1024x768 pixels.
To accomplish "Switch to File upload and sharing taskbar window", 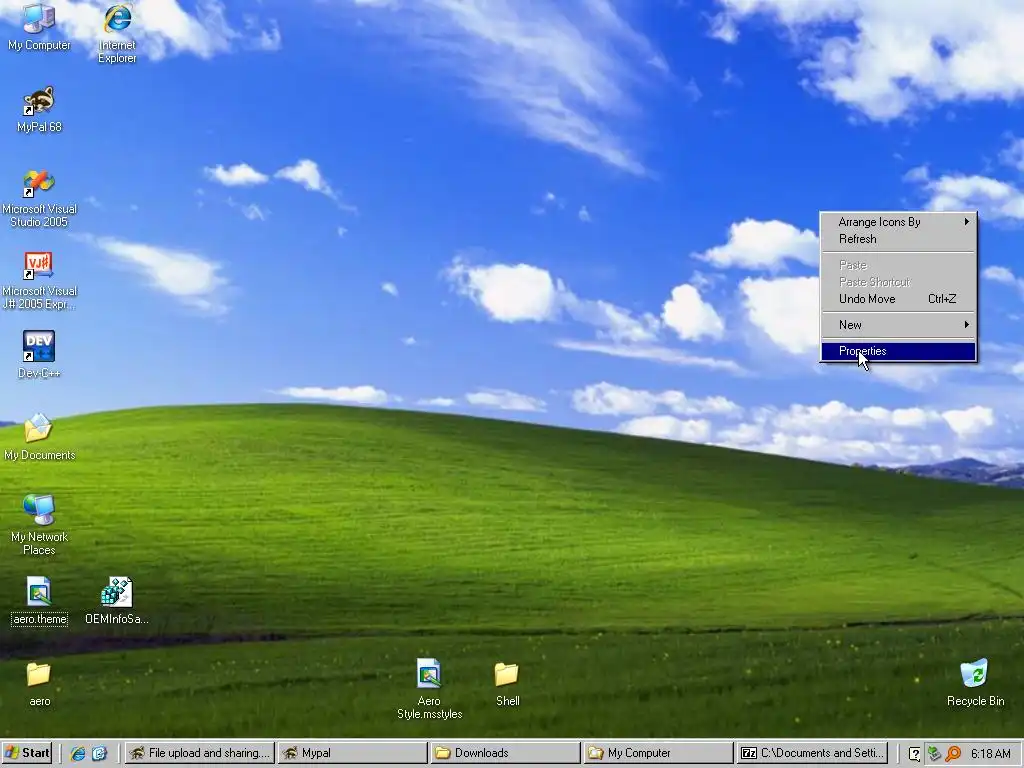I will pos(199,753).
